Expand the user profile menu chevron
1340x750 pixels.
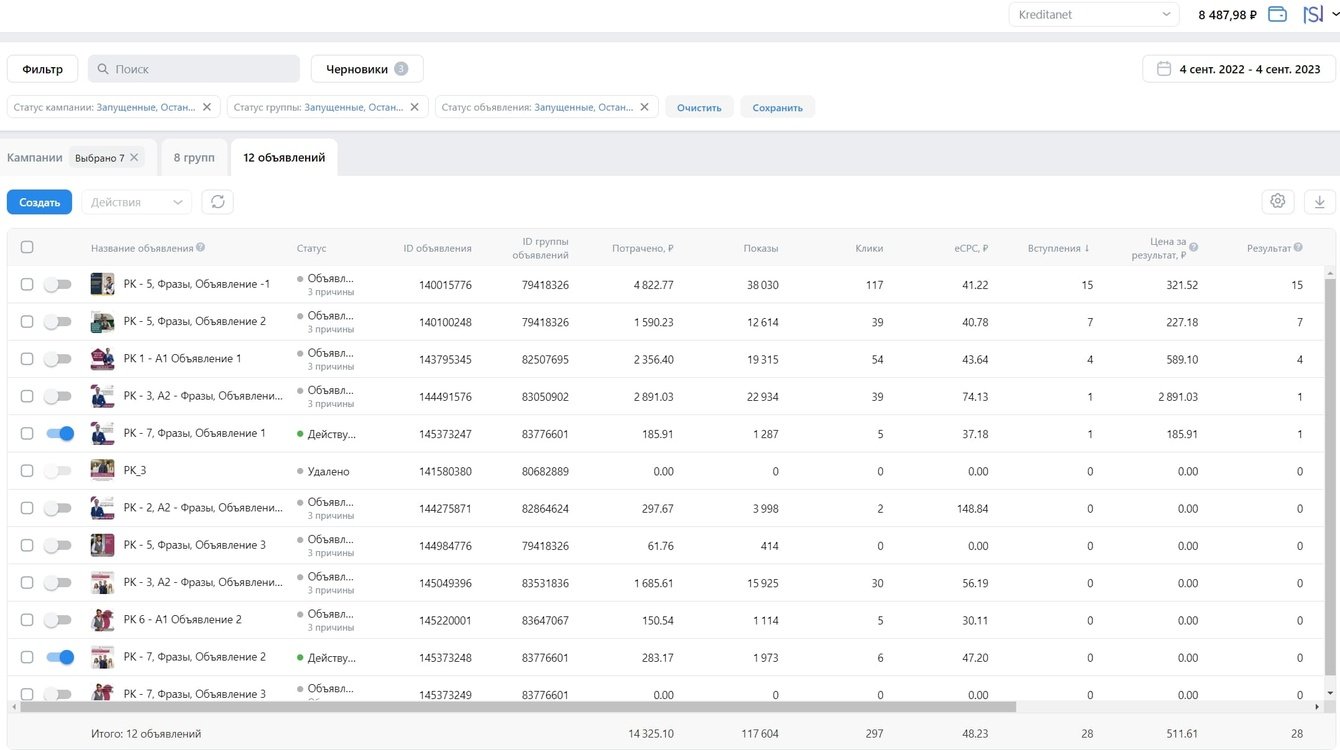[1334, 14]
